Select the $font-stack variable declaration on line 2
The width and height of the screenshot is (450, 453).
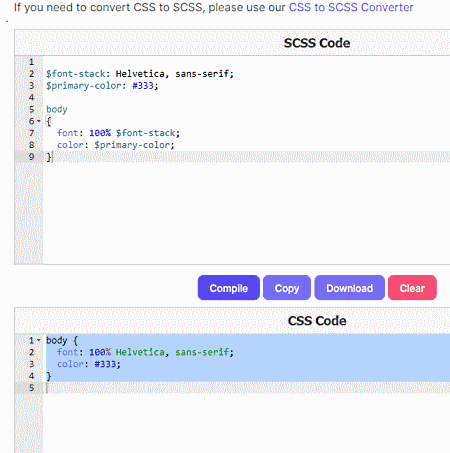140,74
